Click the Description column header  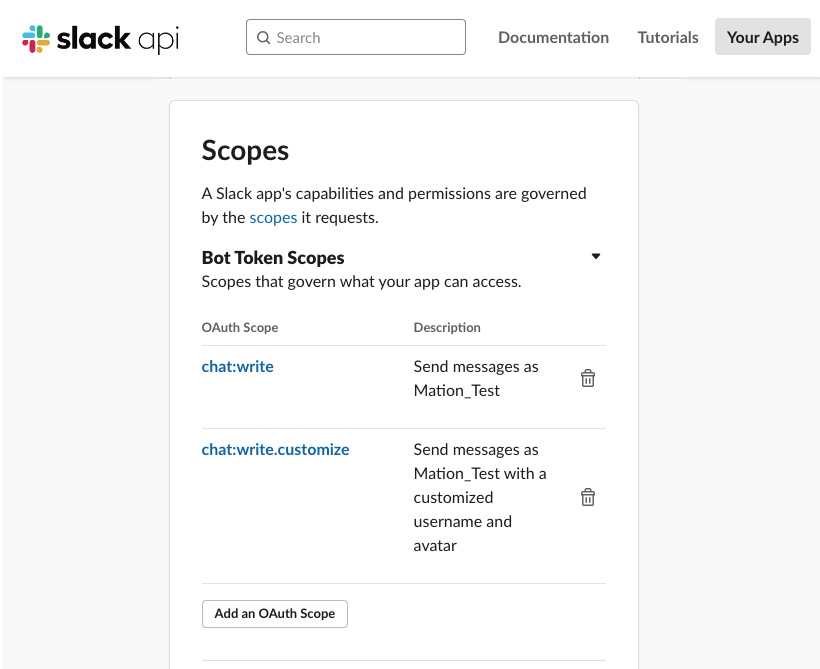pyautogui.click(x=447, y=327)
